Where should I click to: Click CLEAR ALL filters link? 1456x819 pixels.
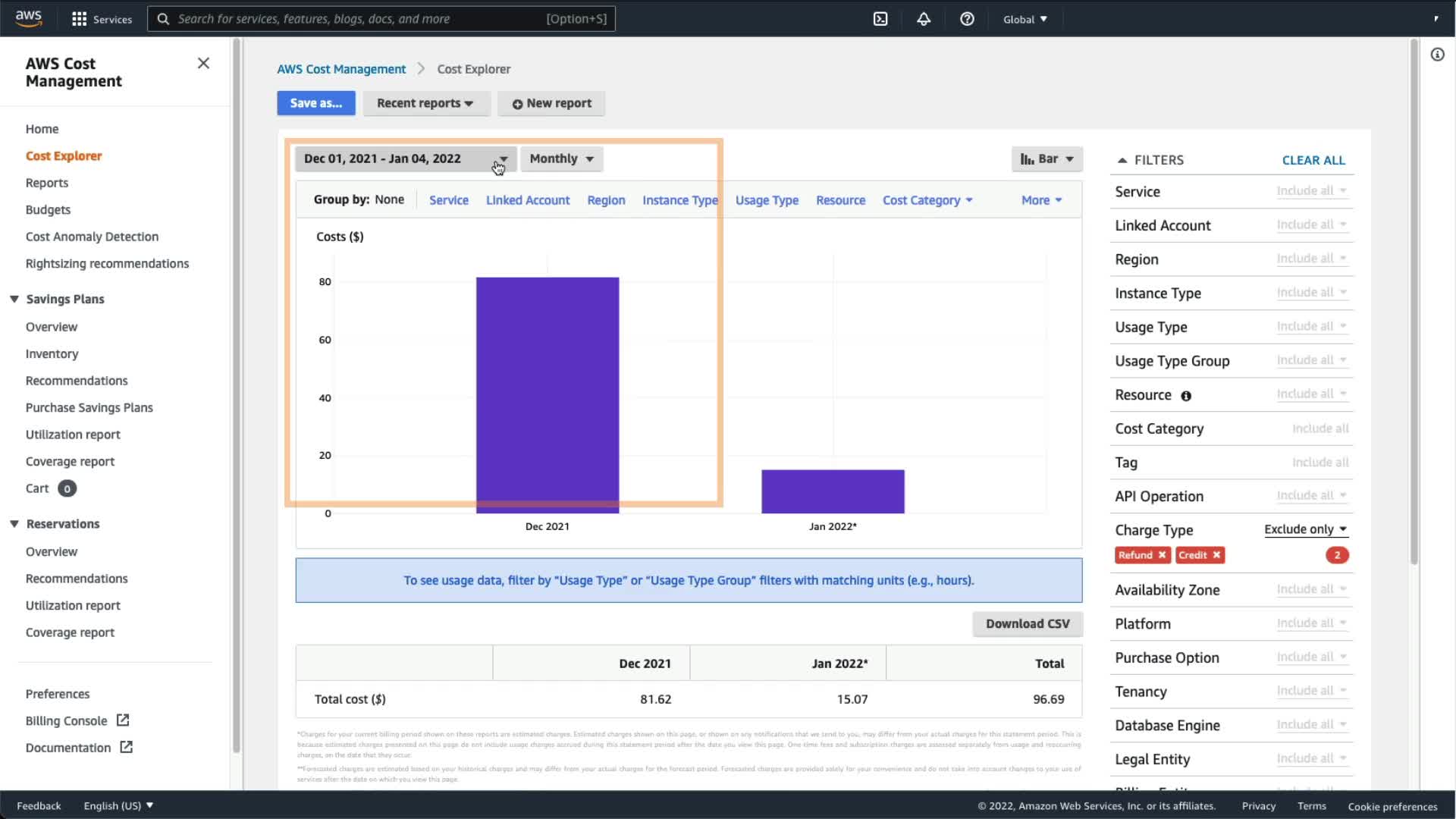(1313, 160)
